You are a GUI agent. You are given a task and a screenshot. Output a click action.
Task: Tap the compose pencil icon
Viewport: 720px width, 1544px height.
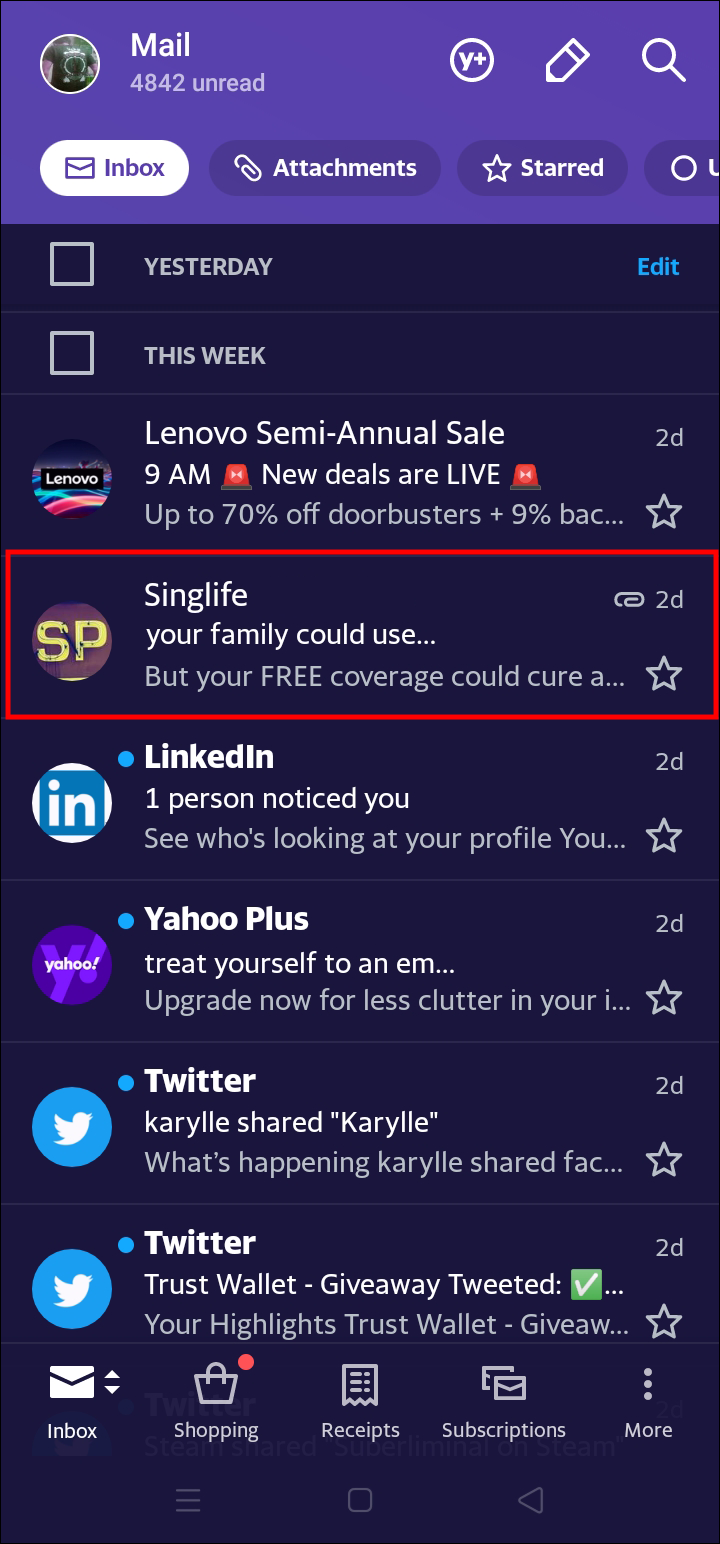567,62
